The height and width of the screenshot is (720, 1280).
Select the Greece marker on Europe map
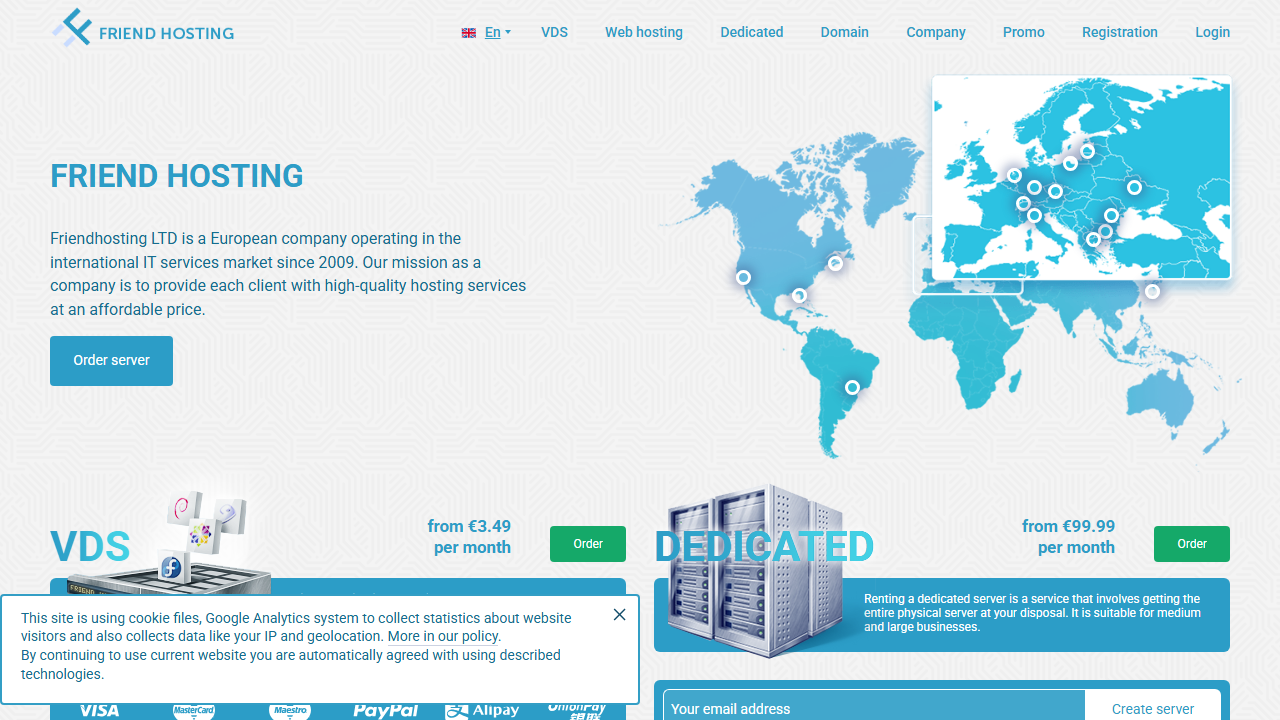1093,240
